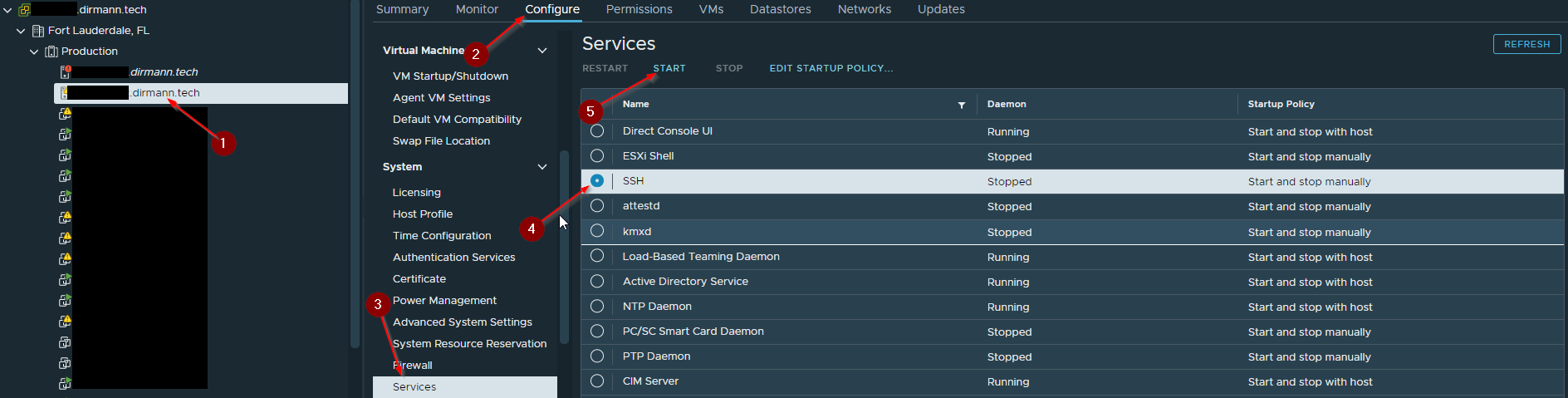Click the Fort Lauderdale datacenter icon

[x=38, y=31]
